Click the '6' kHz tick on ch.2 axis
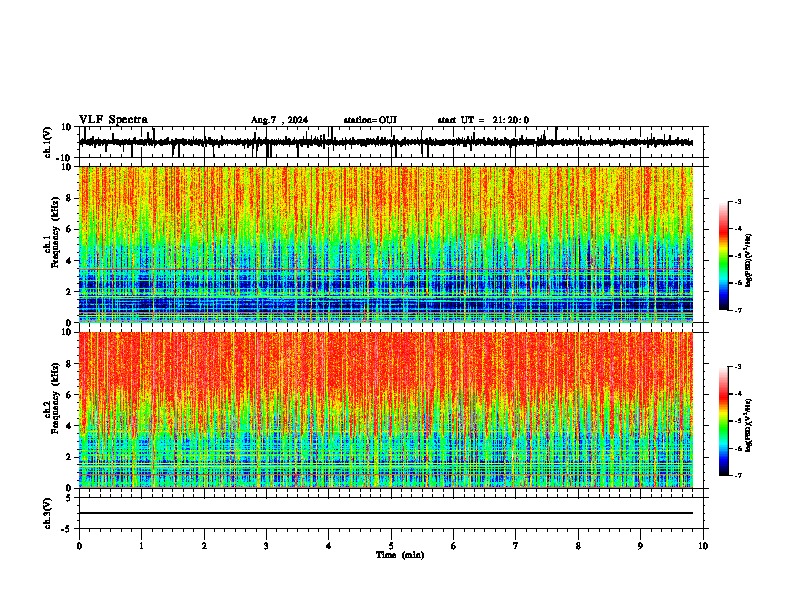Image resolution: width=792 pixels, height=612 pixels. (70, 395)
